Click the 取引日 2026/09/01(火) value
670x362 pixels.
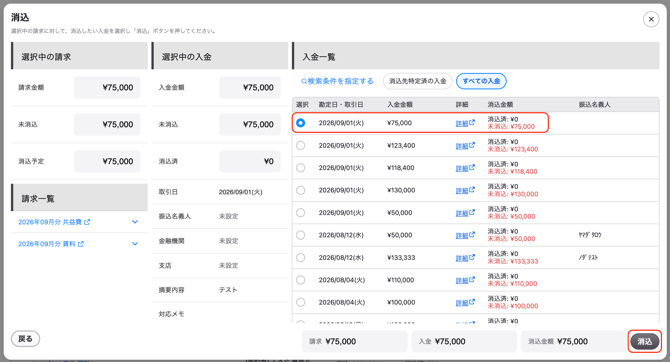click(241, 192)
